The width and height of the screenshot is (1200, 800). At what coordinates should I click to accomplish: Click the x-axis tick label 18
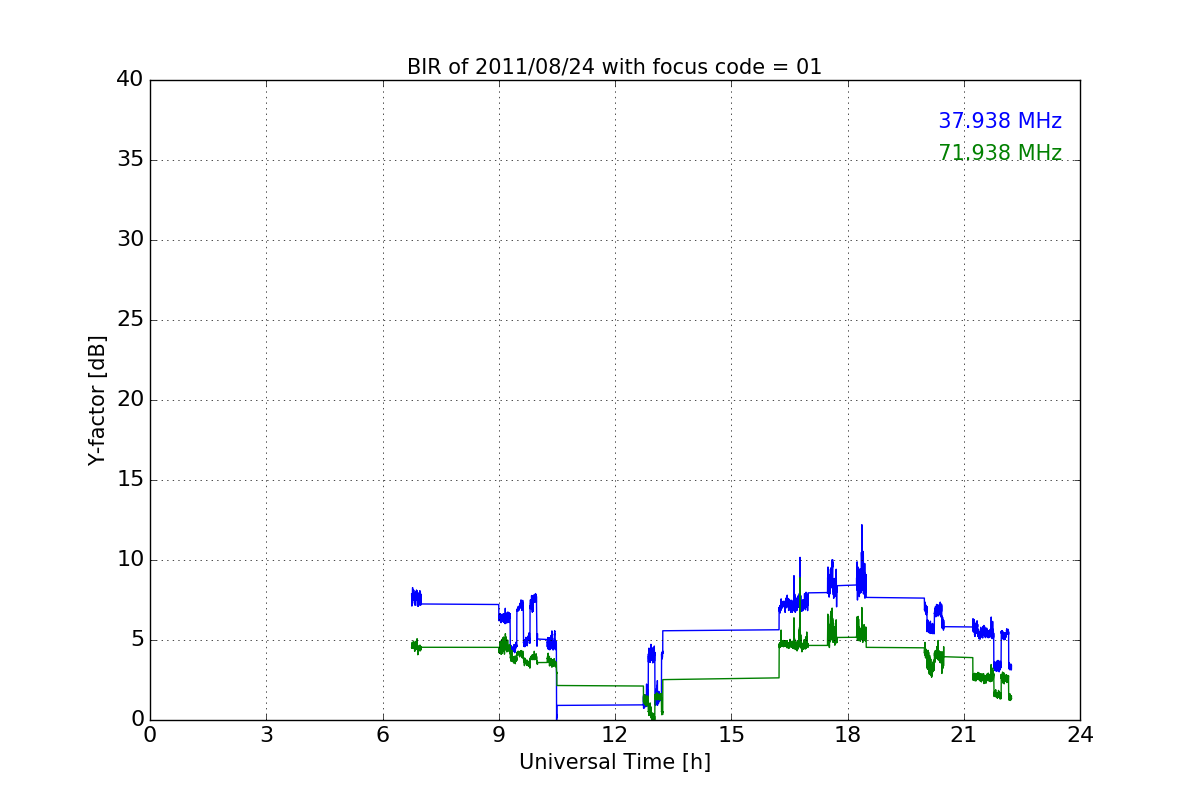(848, 735)
